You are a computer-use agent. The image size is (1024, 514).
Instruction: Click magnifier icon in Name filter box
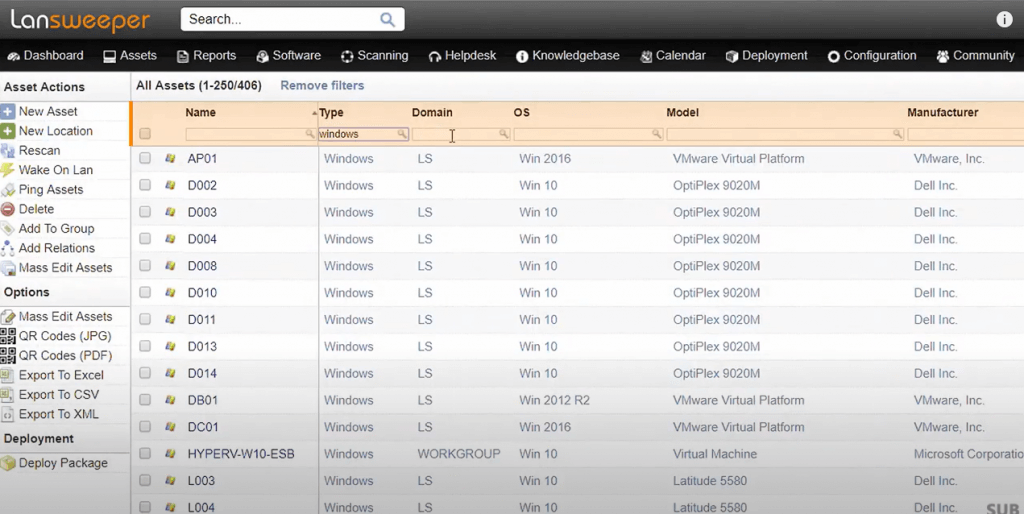310,134
